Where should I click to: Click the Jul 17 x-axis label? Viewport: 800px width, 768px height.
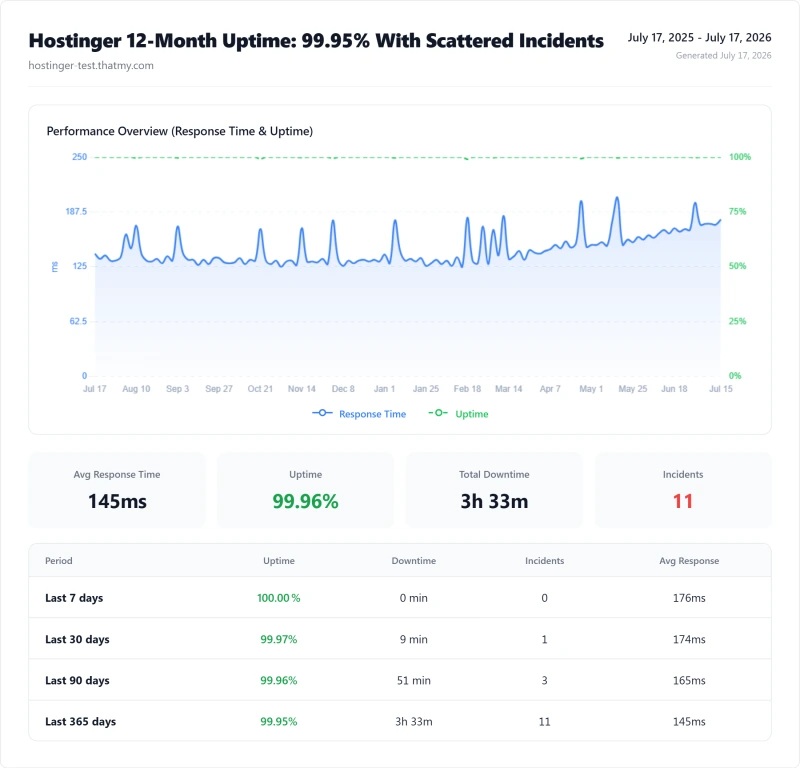pyautogui.click(x=94, y=389)
